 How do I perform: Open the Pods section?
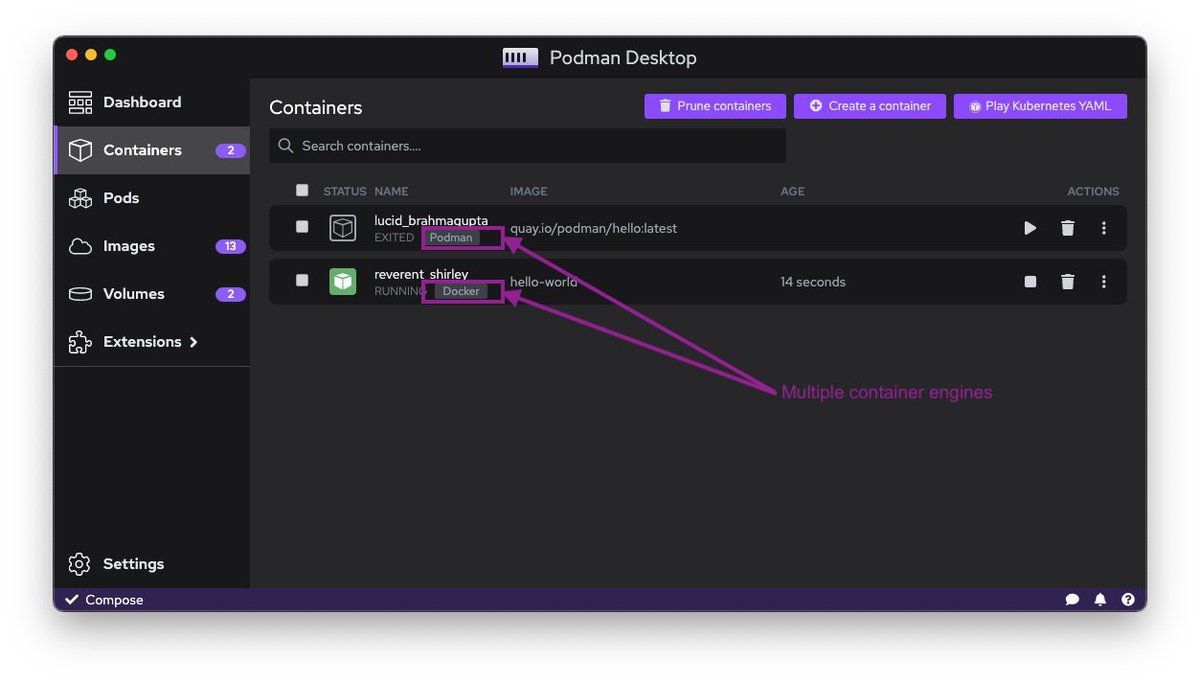coord(151,198)
